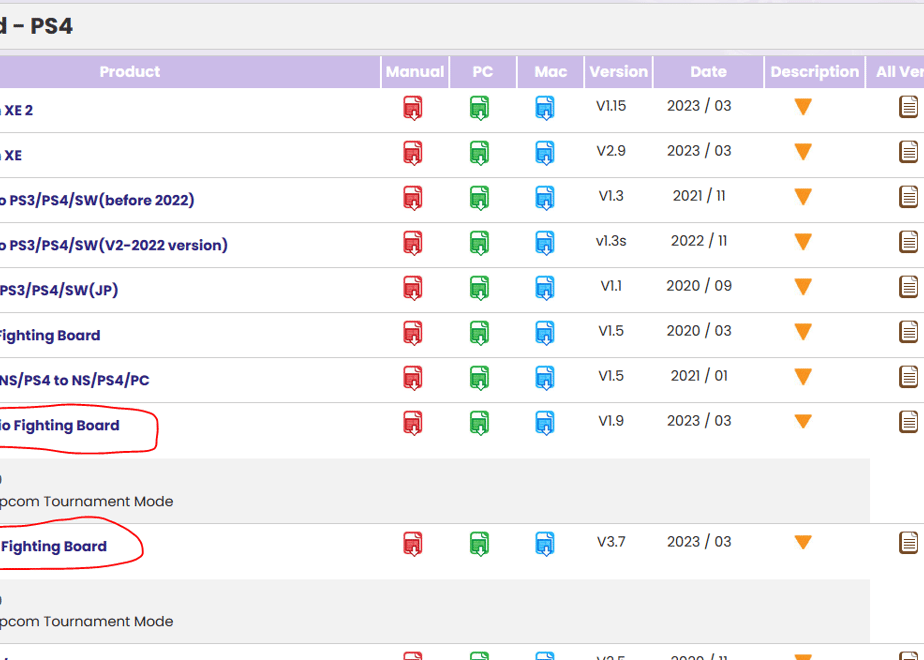Expand the description for XE 2 V1.15
The height and width of the screenshot is (660, 924).
[x=803, y=107]
